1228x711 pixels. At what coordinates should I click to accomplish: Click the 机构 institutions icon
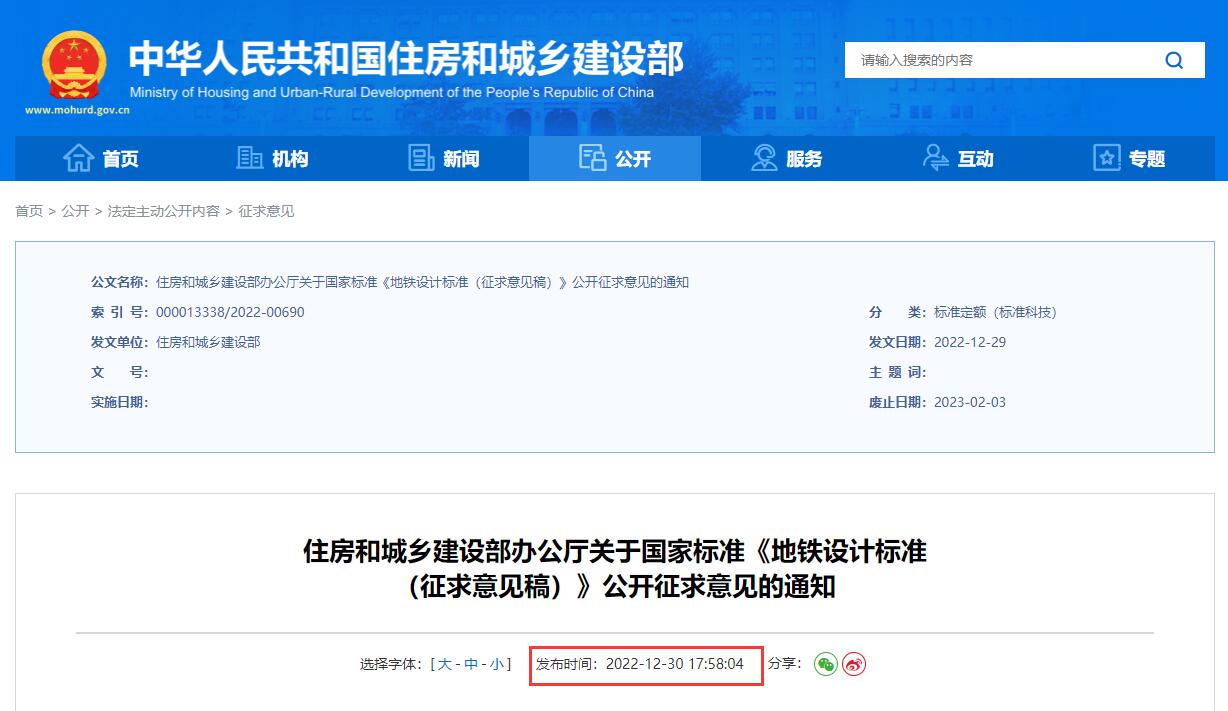pos(248,158)
